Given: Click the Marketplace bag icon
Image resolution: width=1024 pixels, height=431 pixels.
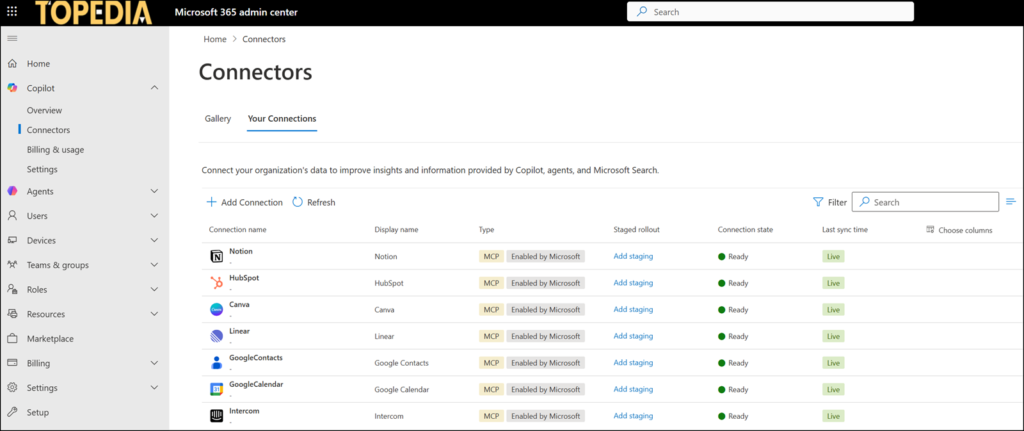Looking at the screenshot, I should point(12,339).
